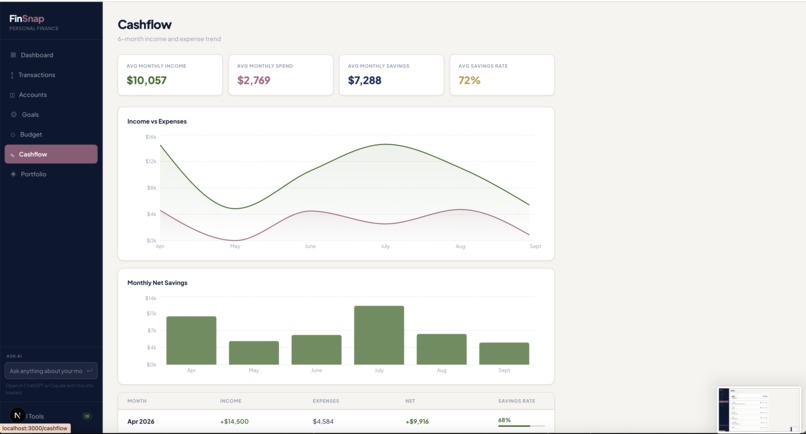Click the Sept bar in Monthly Net Savings

(x=504, y=353)
